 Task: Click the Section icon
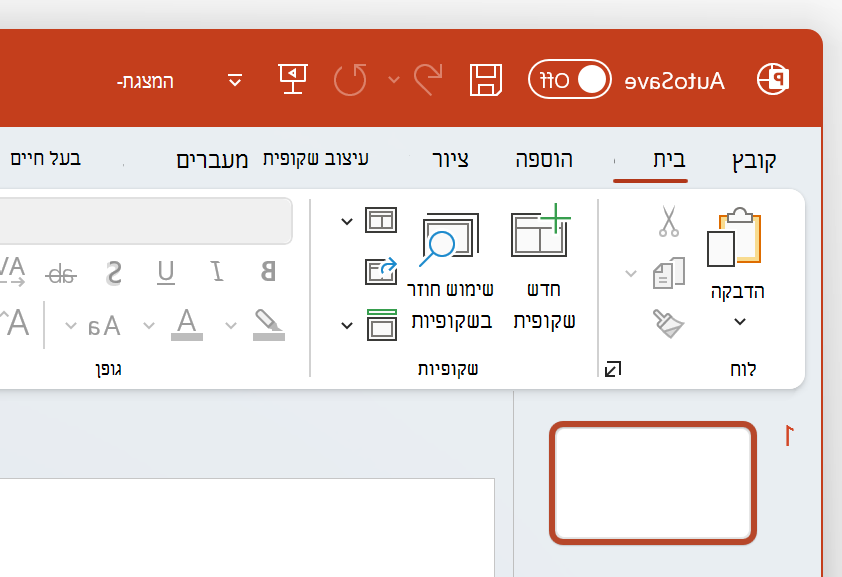click(x=382, y=325)
